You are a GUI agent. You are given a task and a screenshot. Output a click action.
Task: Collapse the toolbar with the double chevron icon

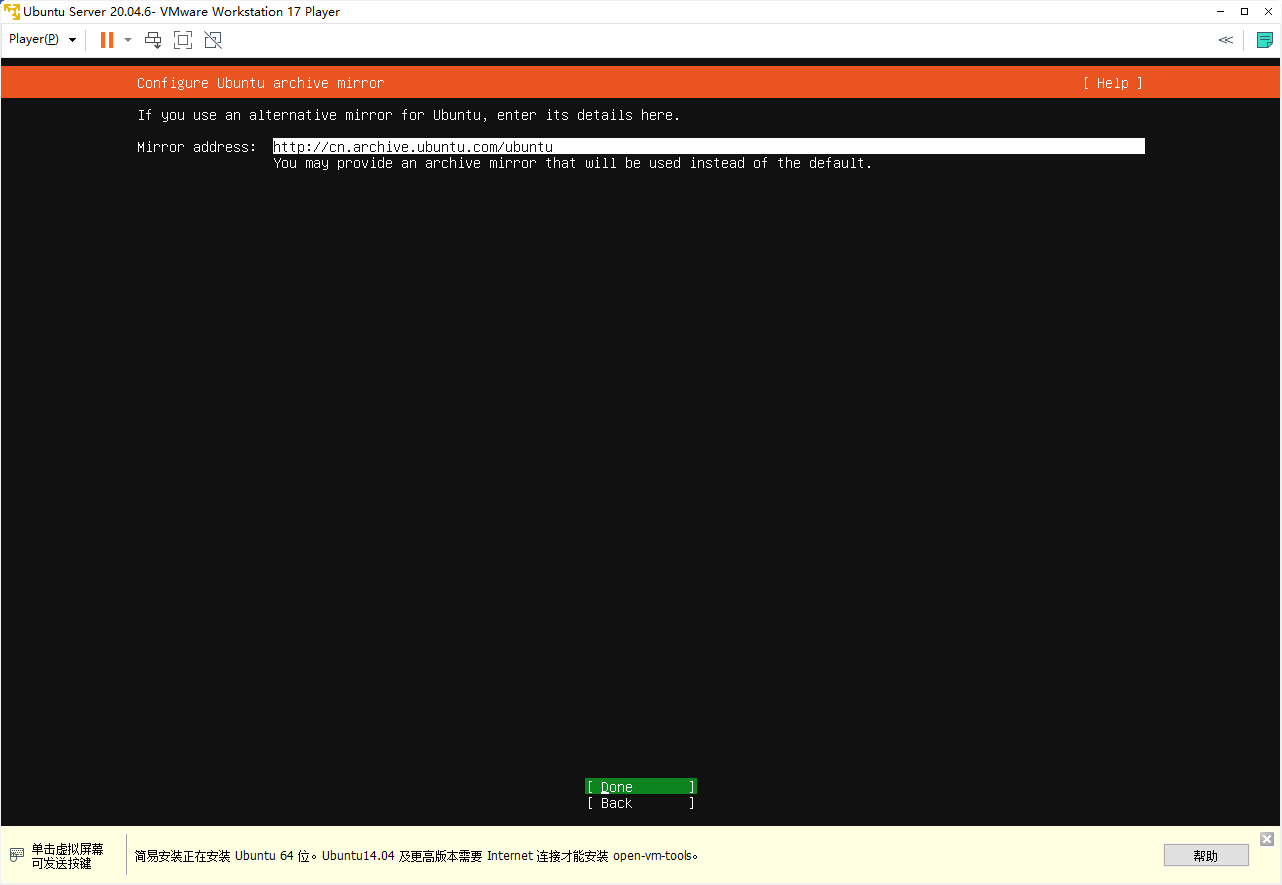click(x=1225, y=40)
